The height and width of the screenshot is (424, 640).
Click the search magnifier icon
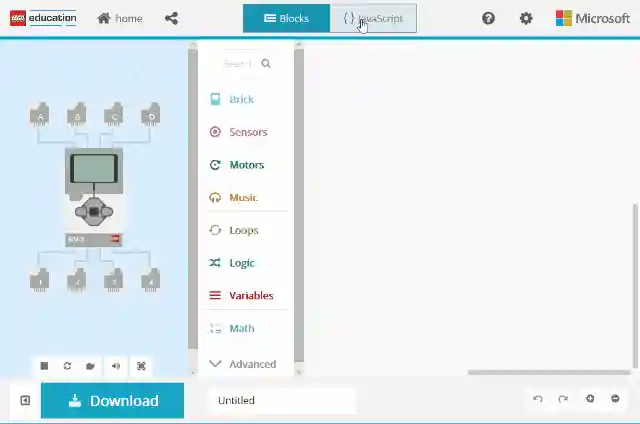(266, 64)
